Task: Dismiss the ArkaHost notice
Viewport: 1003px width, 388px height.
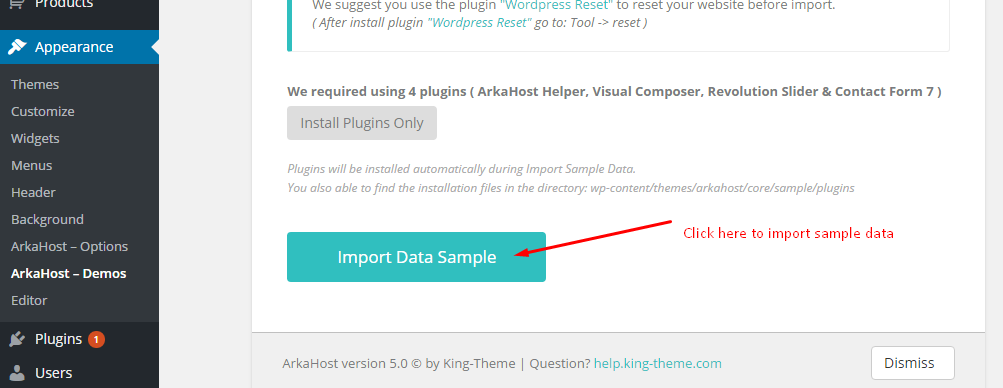Action: [913, 363]
